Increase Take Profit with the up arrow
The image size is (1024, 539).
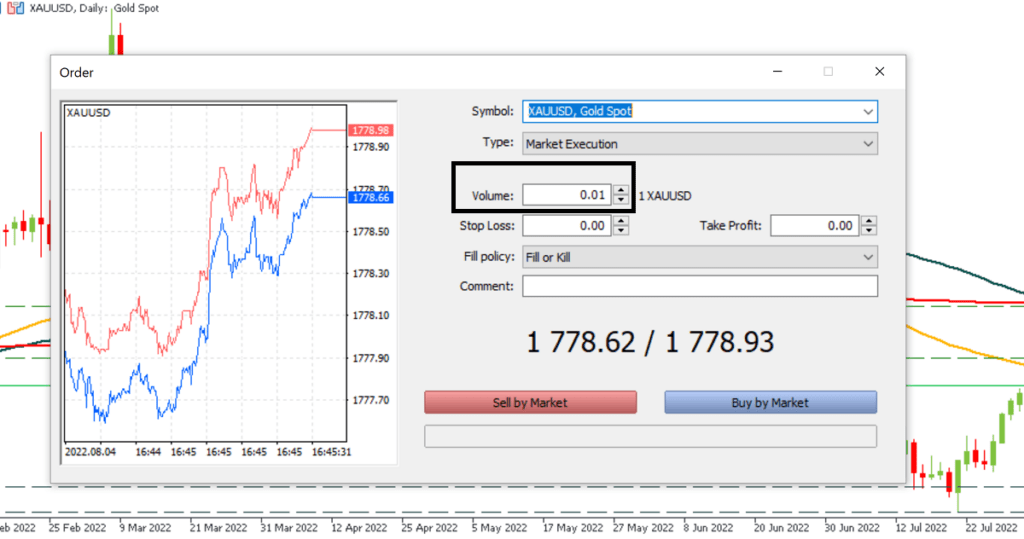pyautogui.click(x=869, y=221)
